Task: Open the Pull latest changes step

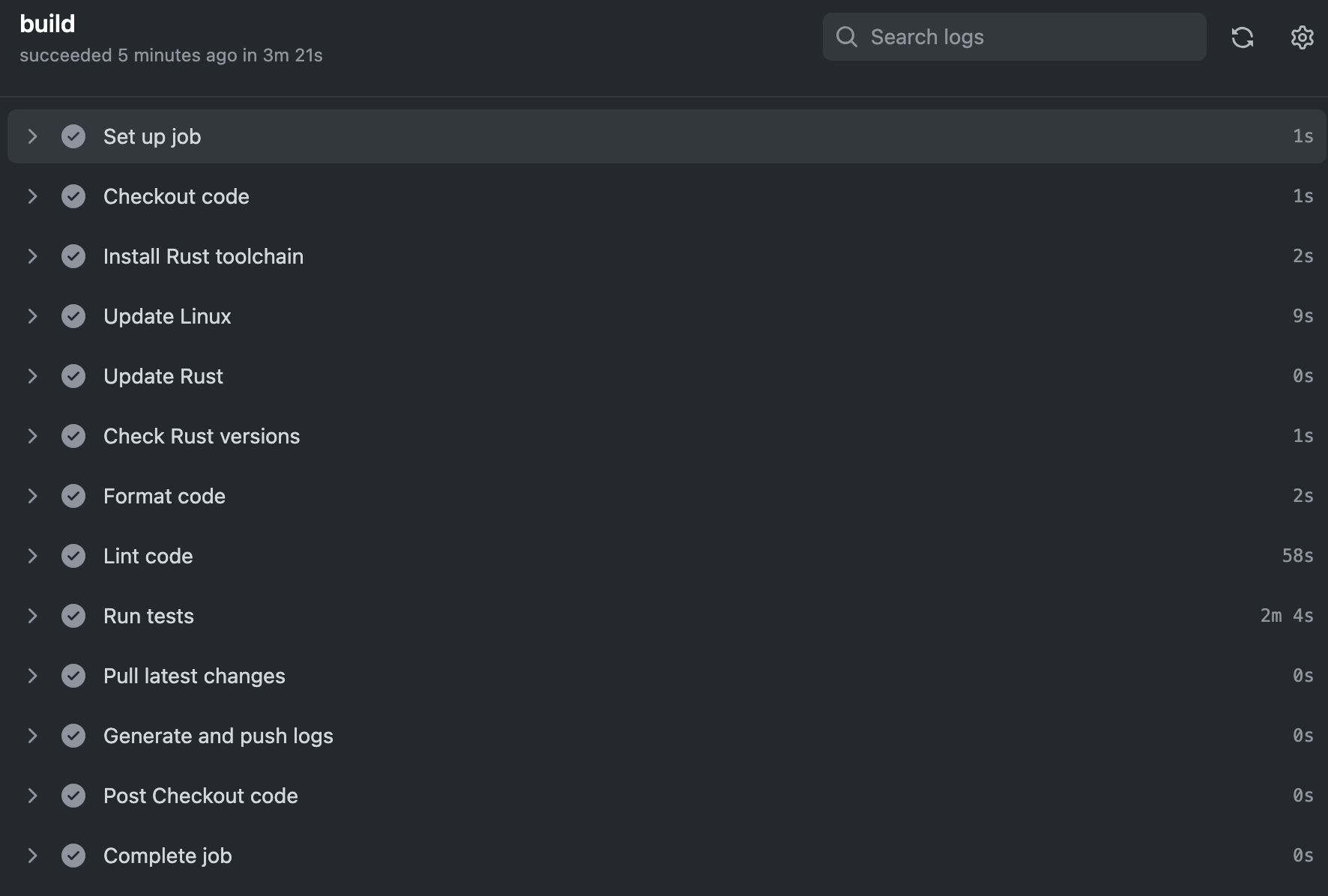Action: [x=194, y=676]
